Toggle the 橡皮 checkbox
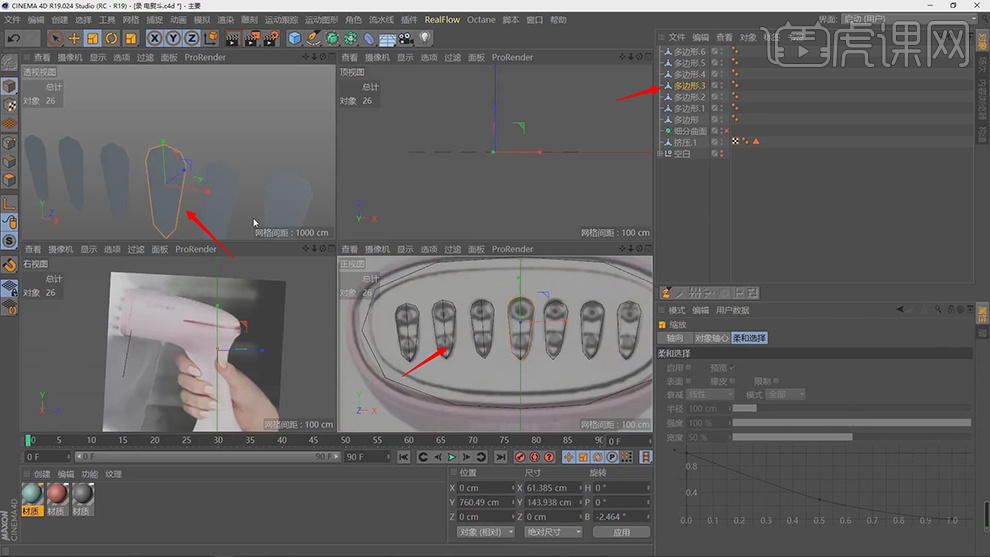Screen dimensions: 990x557 (x=732, y=381)
